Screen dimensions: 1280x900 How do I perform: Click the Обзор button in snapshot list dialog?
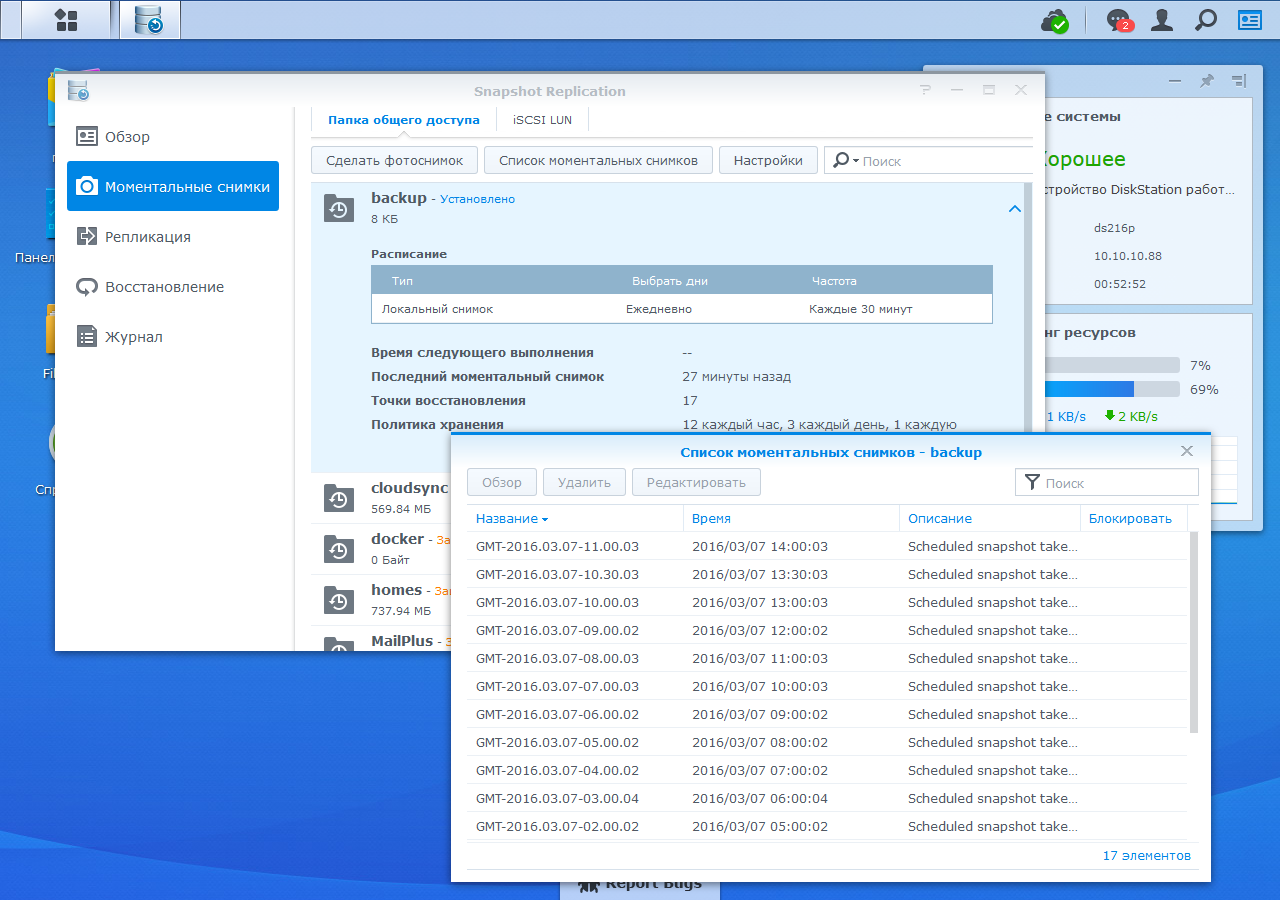click(x=502, y=482)
